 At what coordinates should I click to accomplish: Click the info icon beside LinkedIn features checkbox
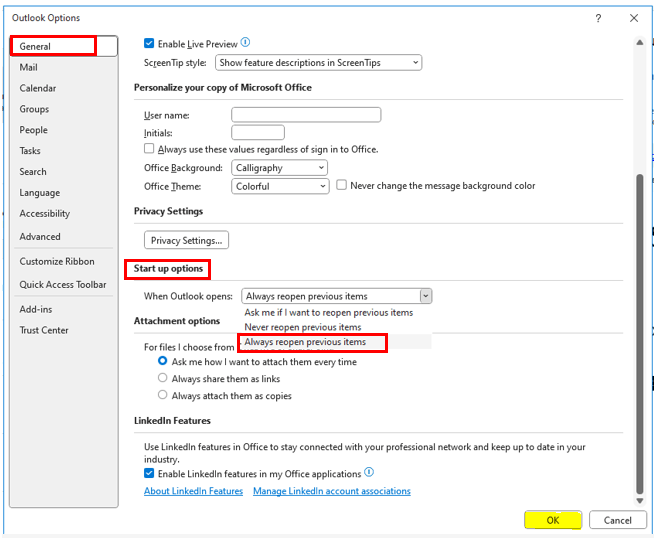point(369,472)
